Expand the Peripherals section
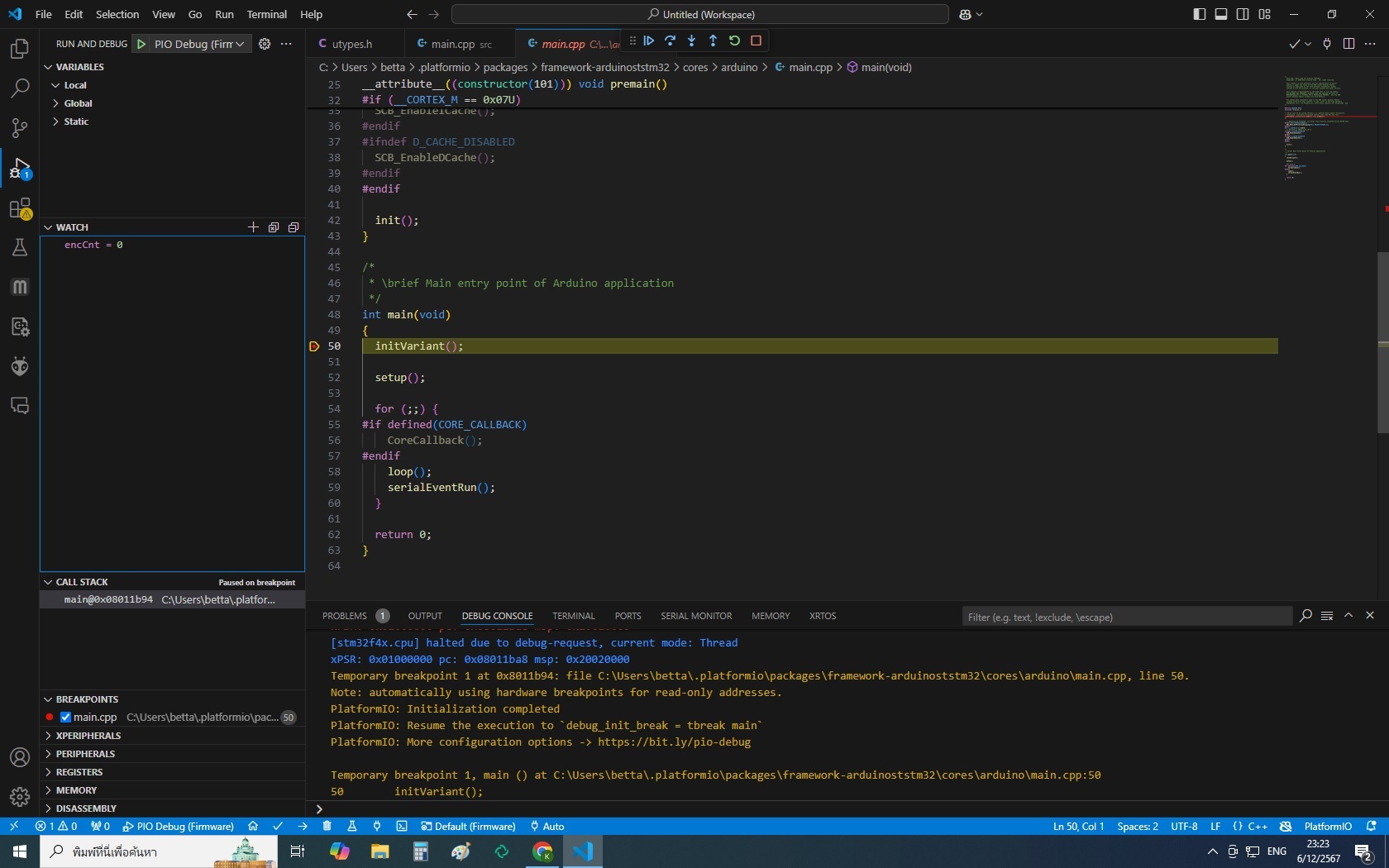This screenshot has width=1389, height=868. point(85,754)
